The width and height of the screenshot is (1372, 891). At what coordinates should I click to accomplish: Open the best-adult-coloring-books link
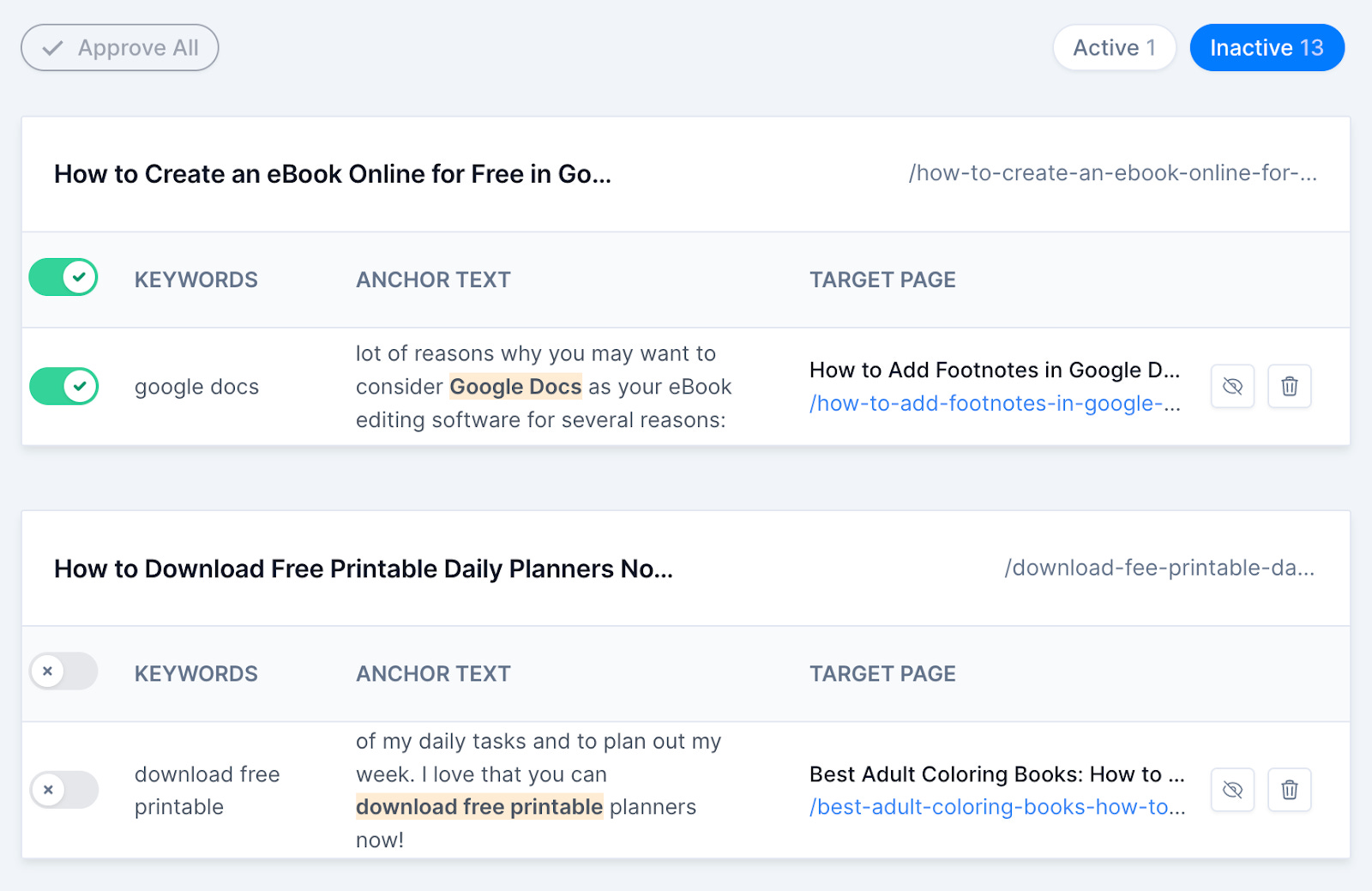pos(997,808)
